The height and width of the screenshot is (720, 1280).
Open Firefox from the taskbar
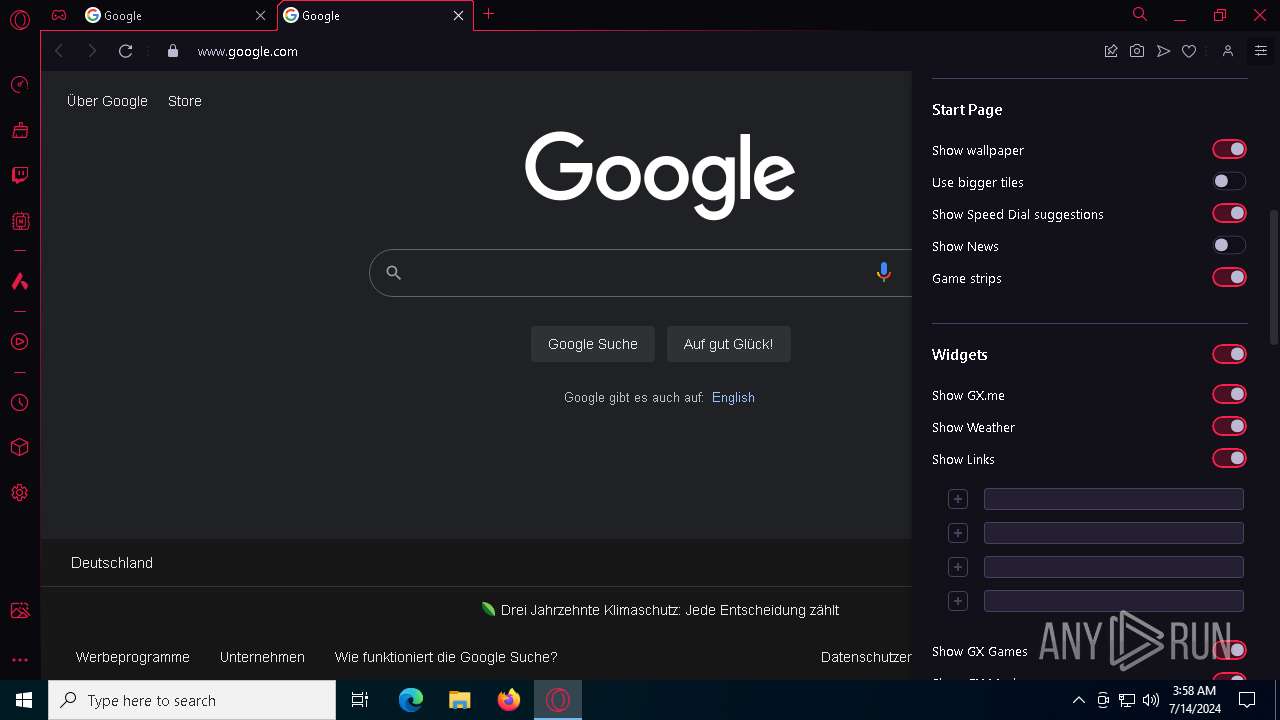coord(509,700)
